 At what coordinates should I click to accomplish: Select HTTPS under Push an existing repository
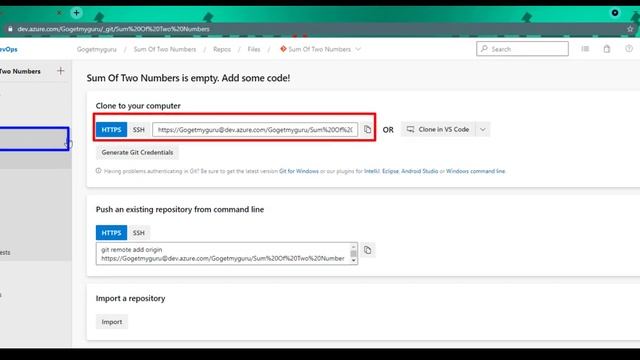click(111, 233)
